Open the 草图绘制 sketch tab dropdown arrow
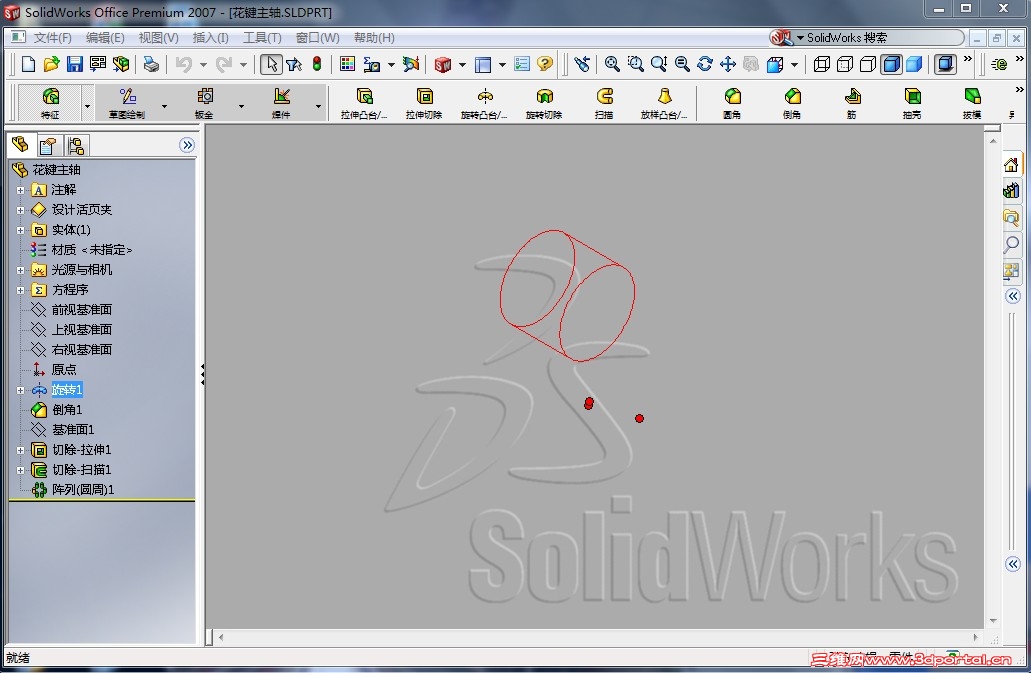Image resolution: width=1031 pixels, height=673 pixels. tap(164, 106)
